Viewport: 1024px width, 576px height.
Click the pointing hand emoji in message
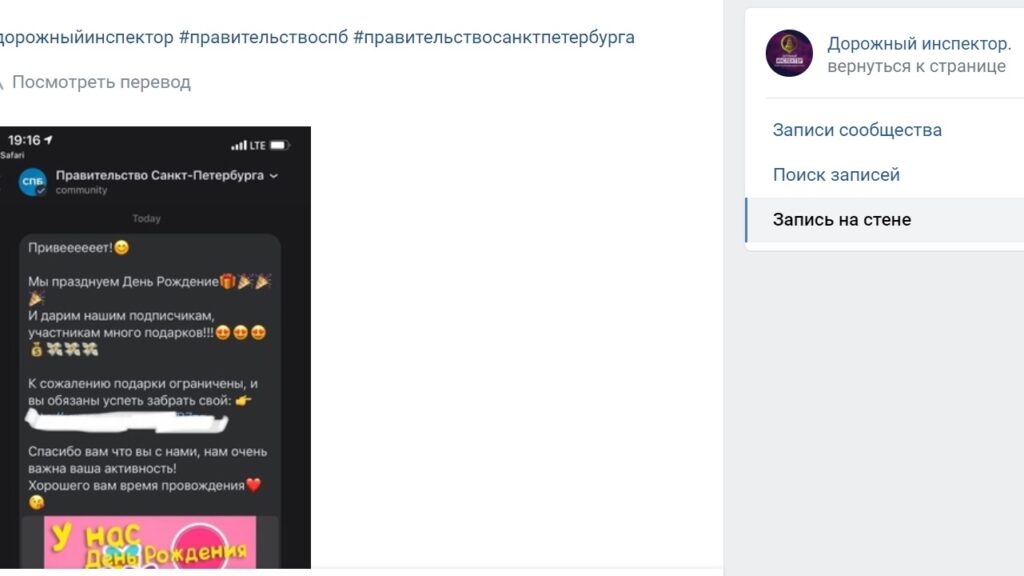click(x=243, y=401)
